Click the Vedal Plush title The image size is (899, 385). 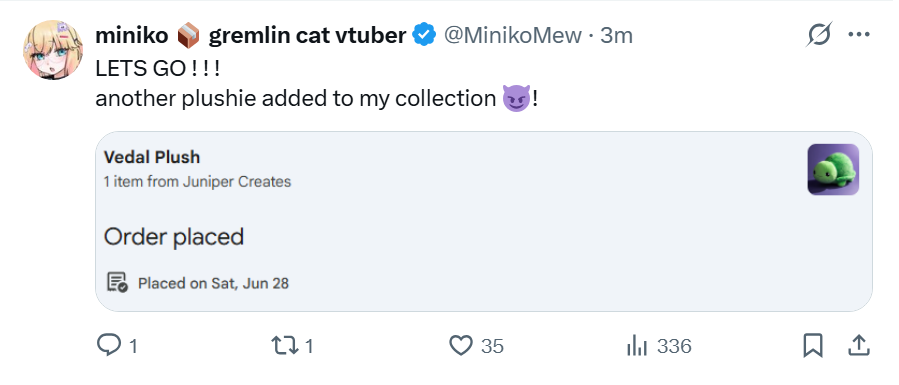point(152,157)
